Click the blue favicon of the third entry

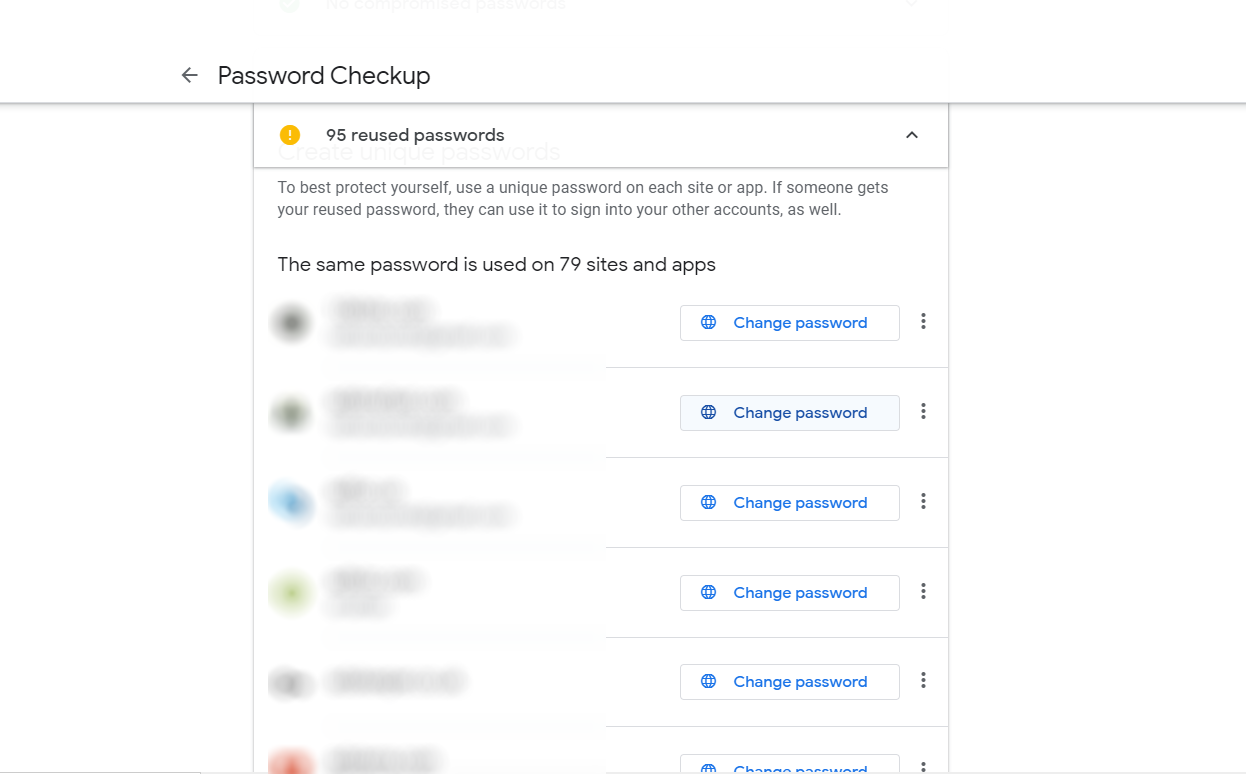(291, 502)
